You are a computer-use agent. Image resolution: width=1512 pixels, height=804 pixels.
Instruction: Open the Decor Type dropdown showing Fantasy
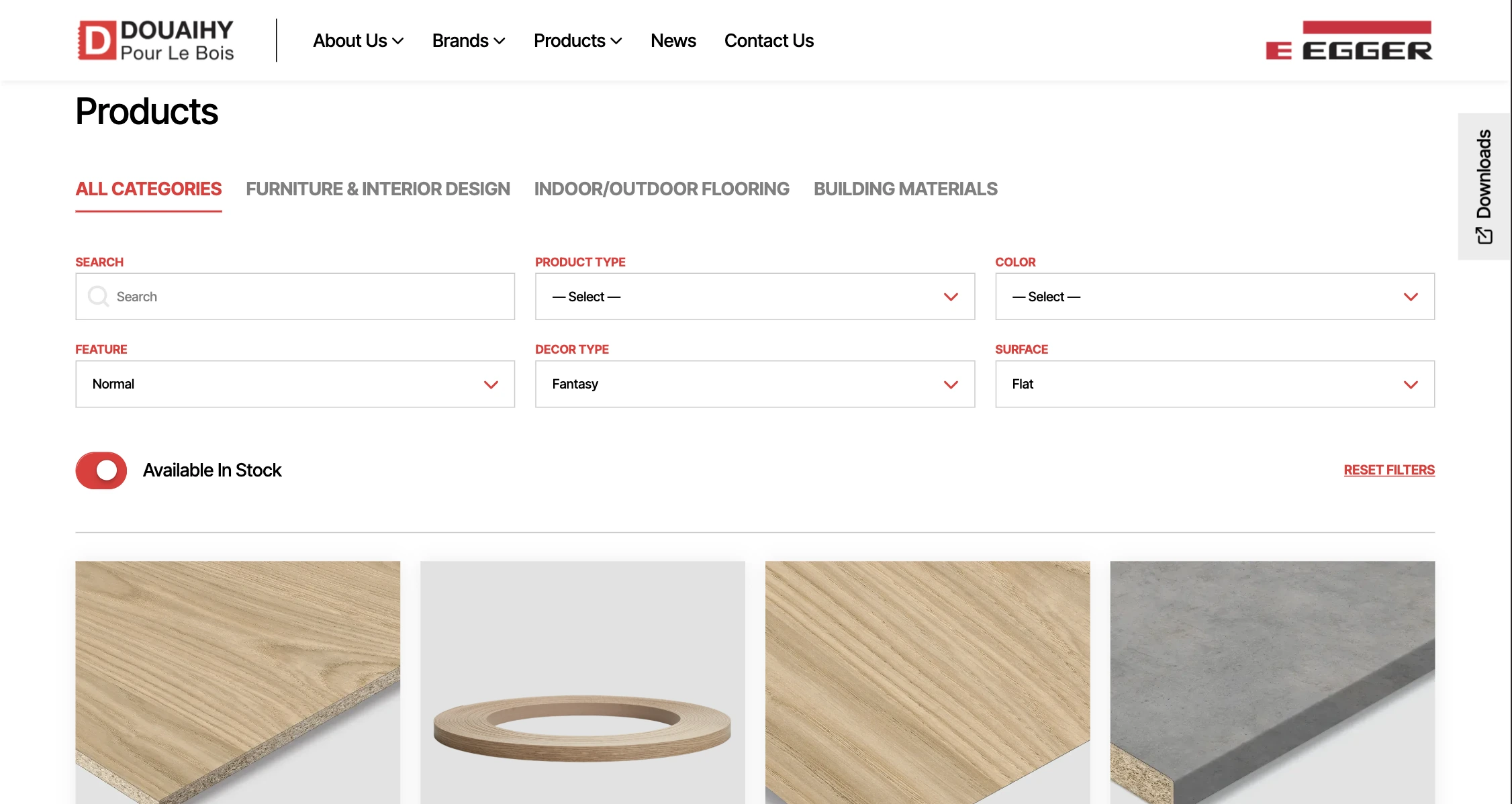pyautogui.click(x=755, y=384)
